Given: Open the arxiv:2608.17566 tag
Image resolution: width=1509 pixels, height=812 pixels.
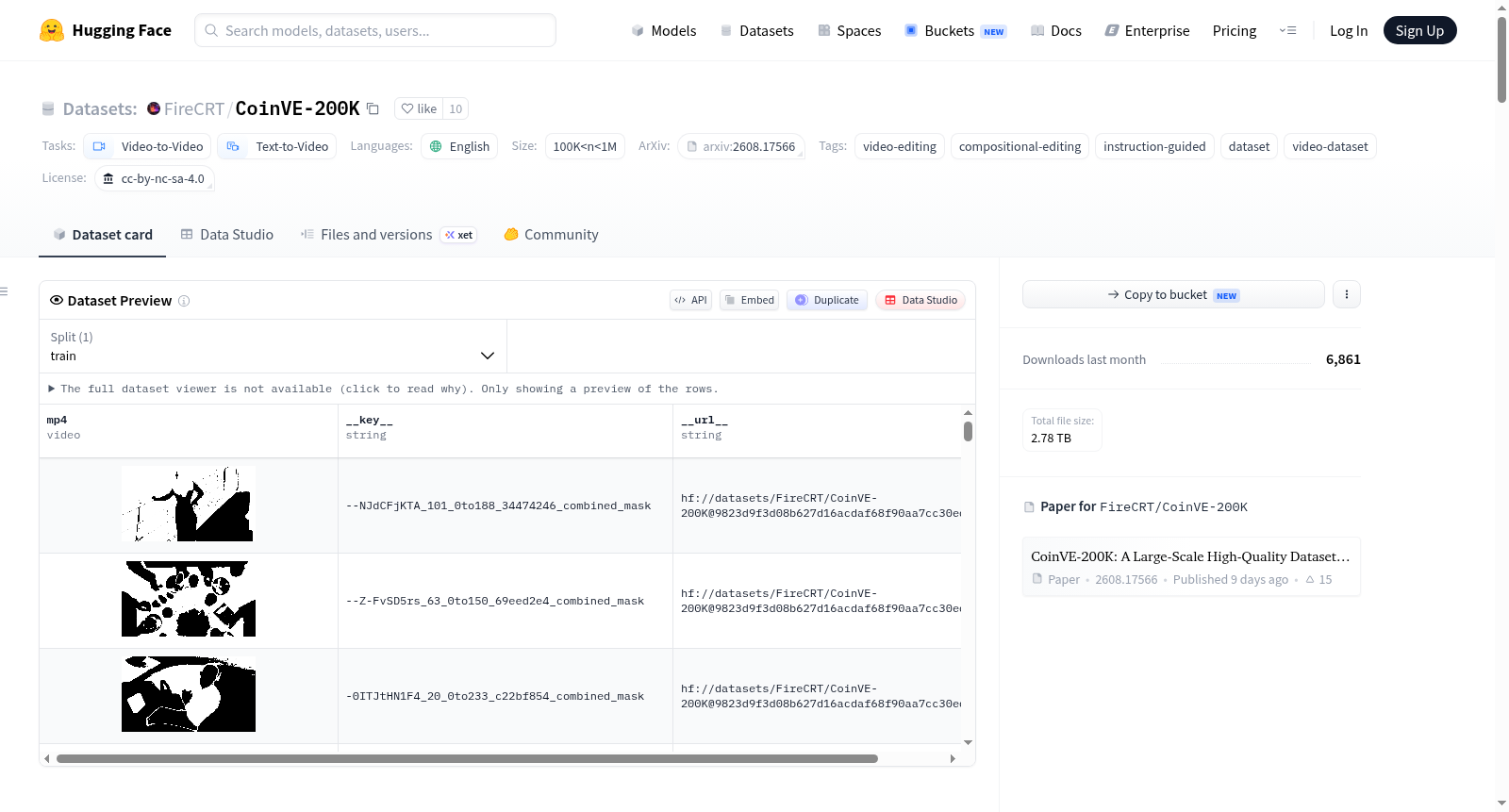Looking at the screenshot, I should coord(741,146).
